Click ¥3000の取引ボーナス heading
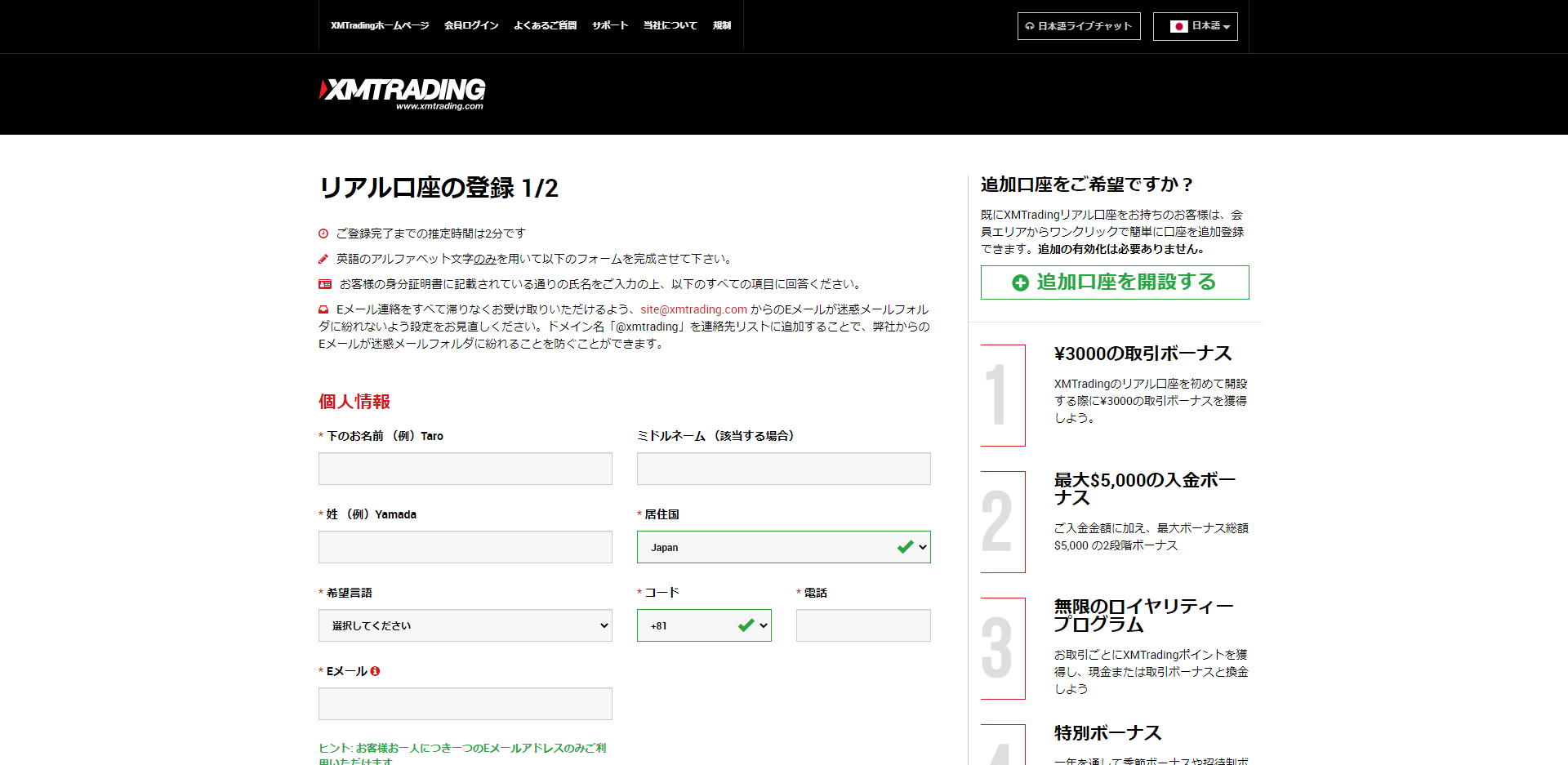 coord(1143,354)
